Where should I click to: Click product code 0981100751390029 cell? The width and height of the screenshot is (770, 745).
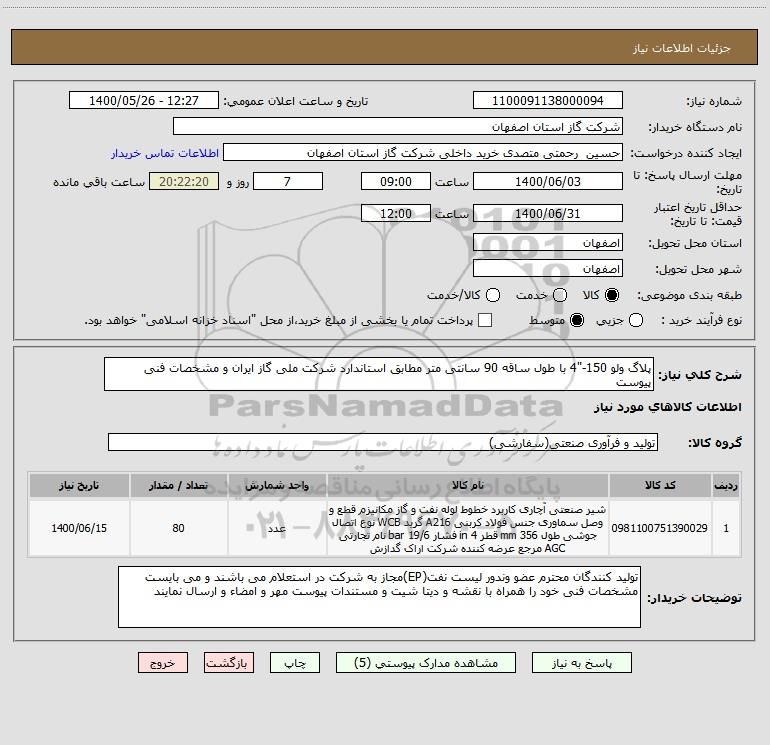[x=660, y=528]
